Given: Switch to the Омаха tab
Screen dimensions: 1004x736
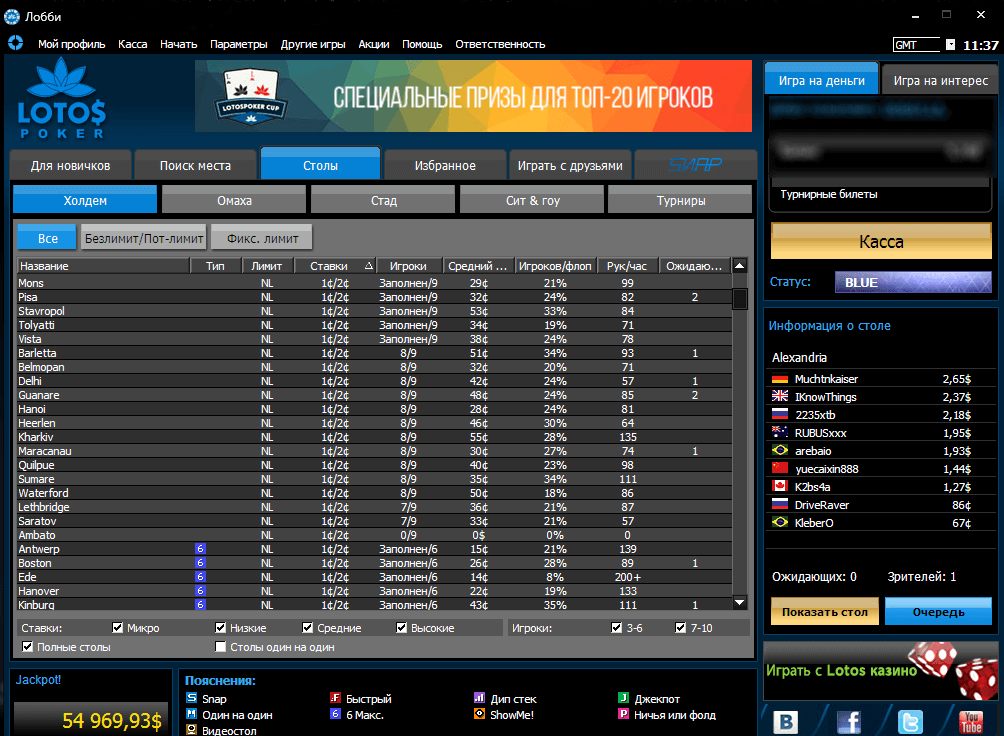Looking at the screenshot, I should coord(234,200).
